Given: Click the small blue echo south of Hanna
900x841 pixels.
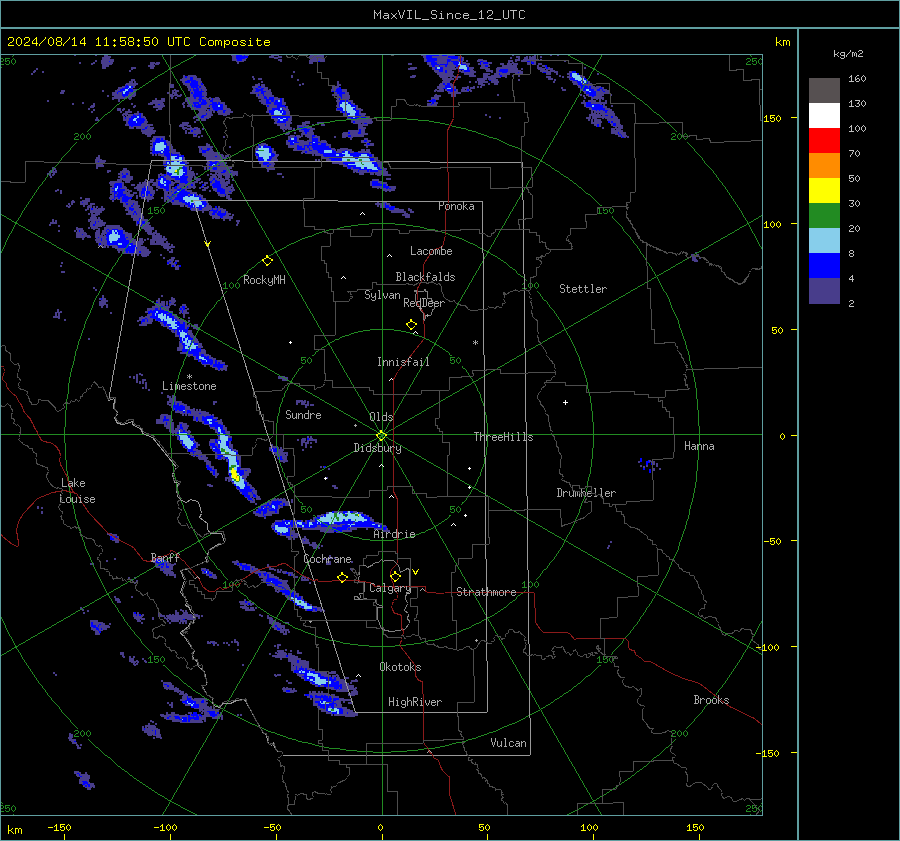Looking at the screenshot, I should pyautogui.click(x=649, y=464).
